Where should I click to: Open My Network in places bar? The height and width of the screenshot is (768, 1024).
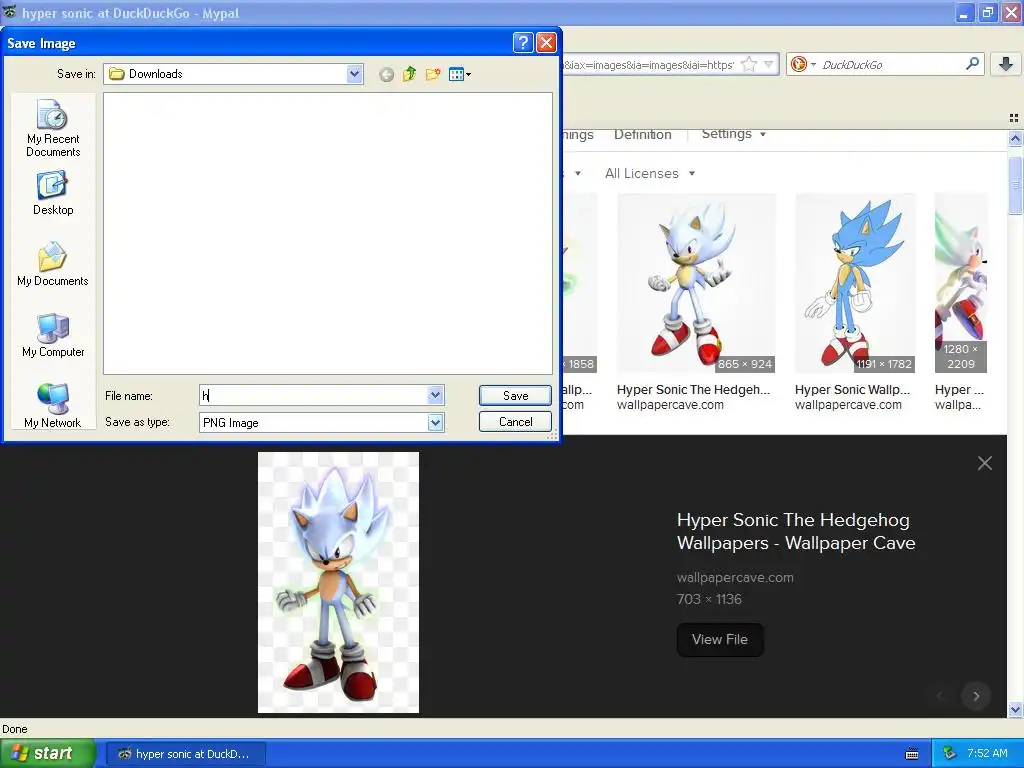point(53,406)
